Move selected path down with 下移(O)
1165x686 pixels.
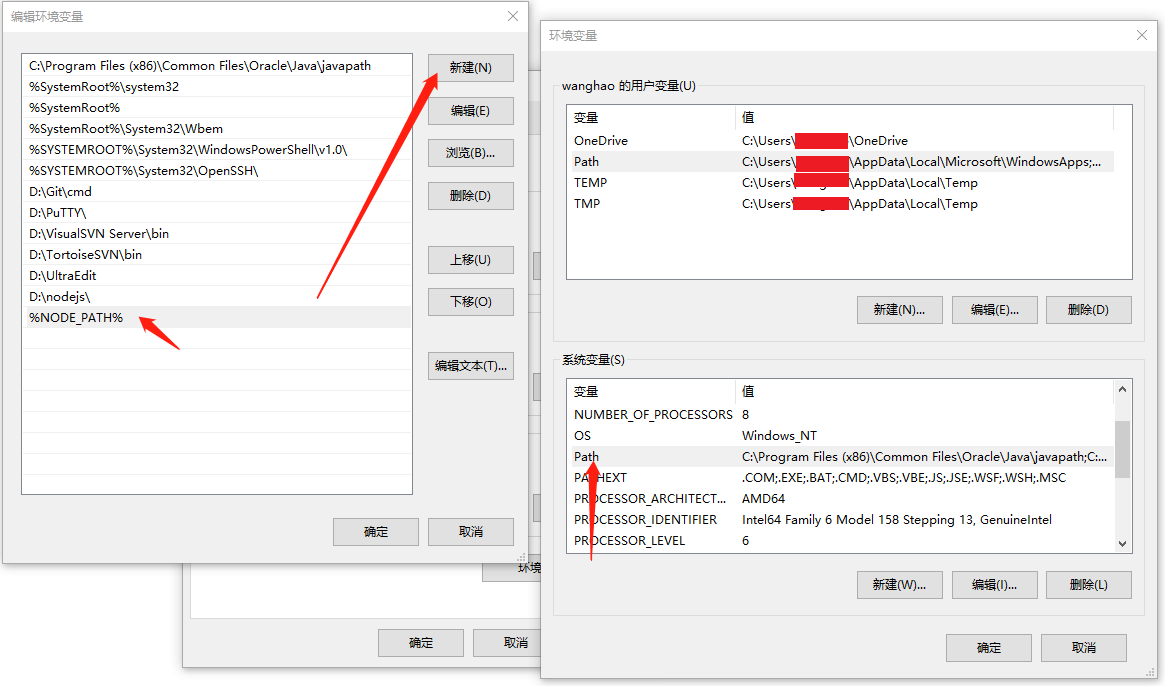[470, 301]
